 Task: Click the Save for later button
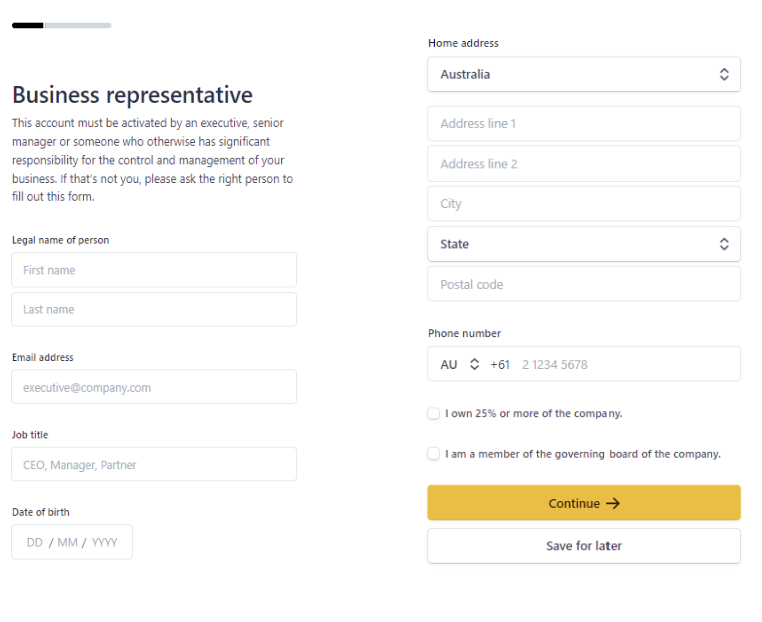tap(584, 546)
